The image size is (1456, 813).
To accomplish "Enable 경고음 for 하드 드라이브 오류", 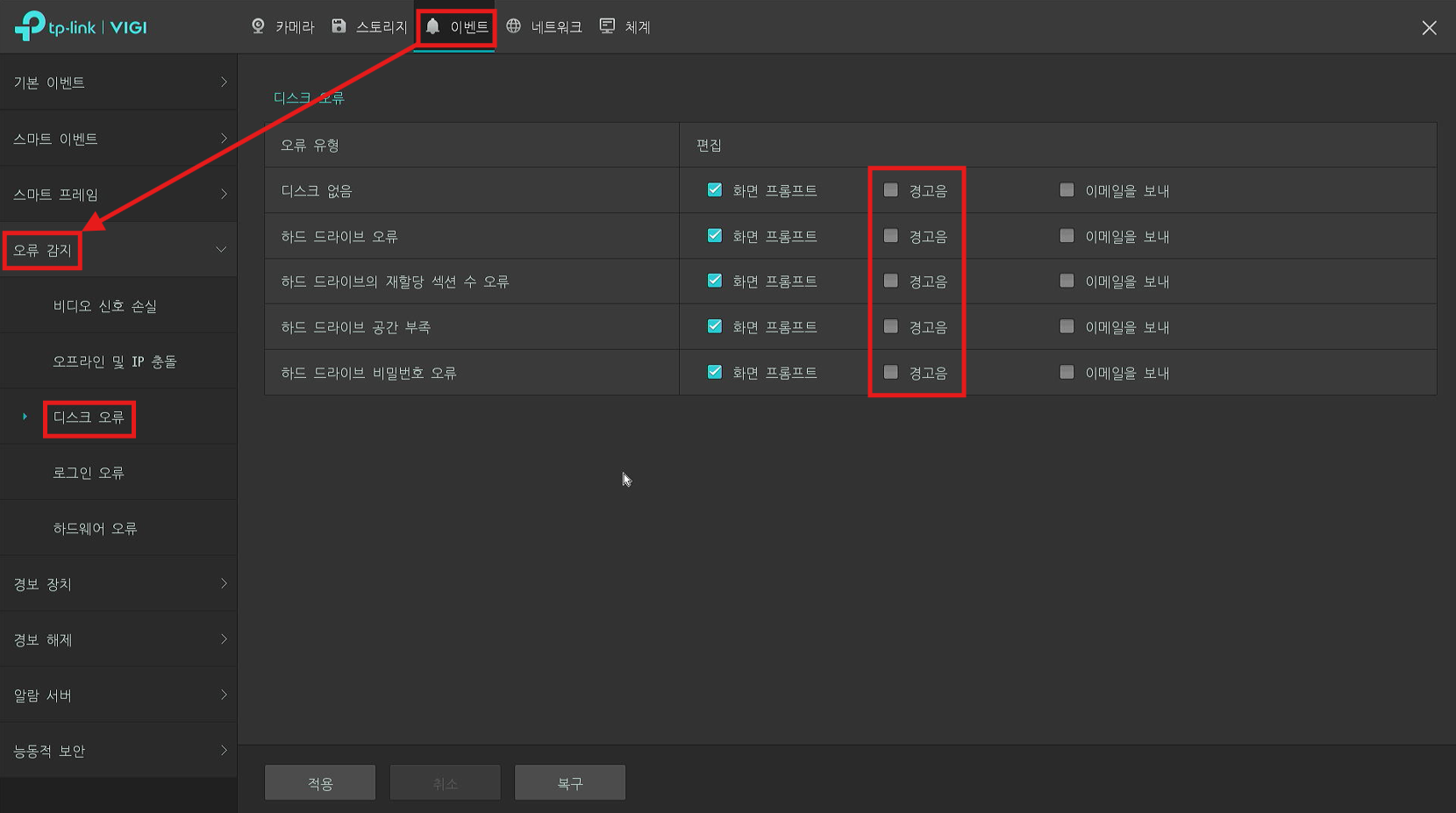I will pos(891,236).
